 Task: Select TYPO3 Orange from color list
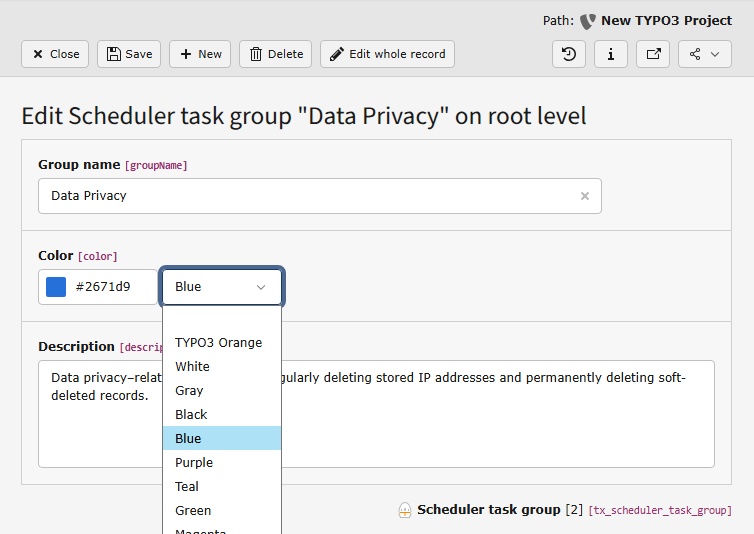(219, 342)
